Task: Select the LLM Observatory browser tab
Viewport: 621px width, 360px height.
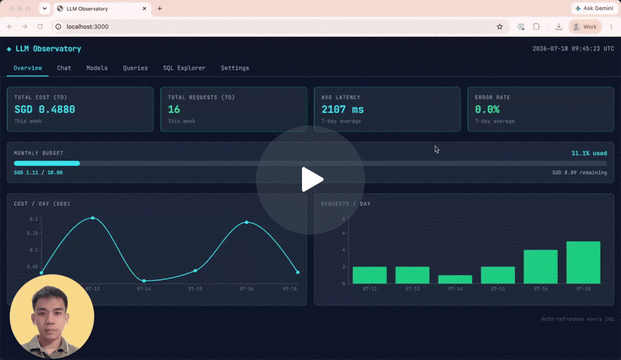Action: coord(101,9)
